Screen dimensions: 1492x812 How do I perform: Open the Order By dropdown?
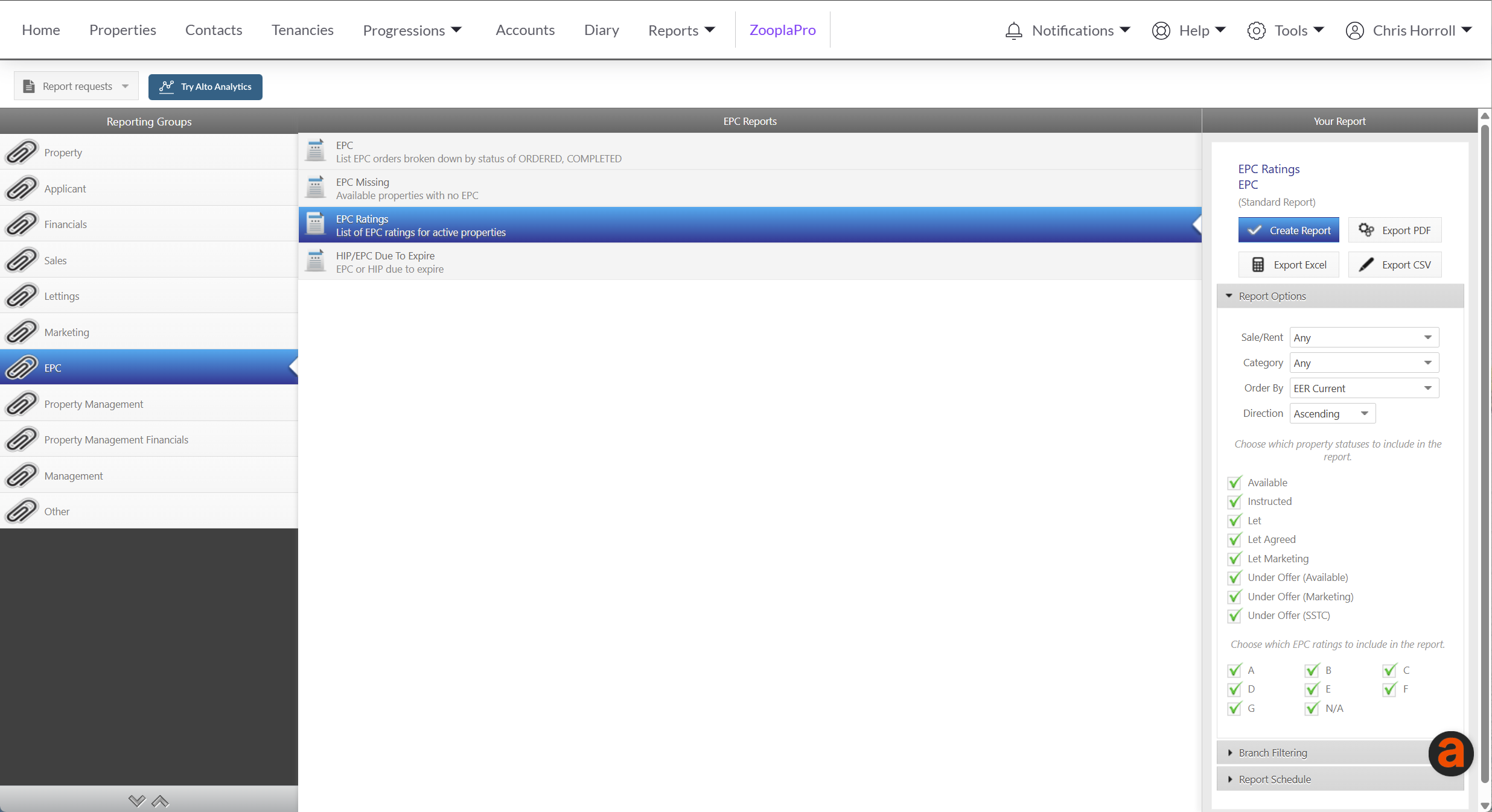coord(1364,388)
